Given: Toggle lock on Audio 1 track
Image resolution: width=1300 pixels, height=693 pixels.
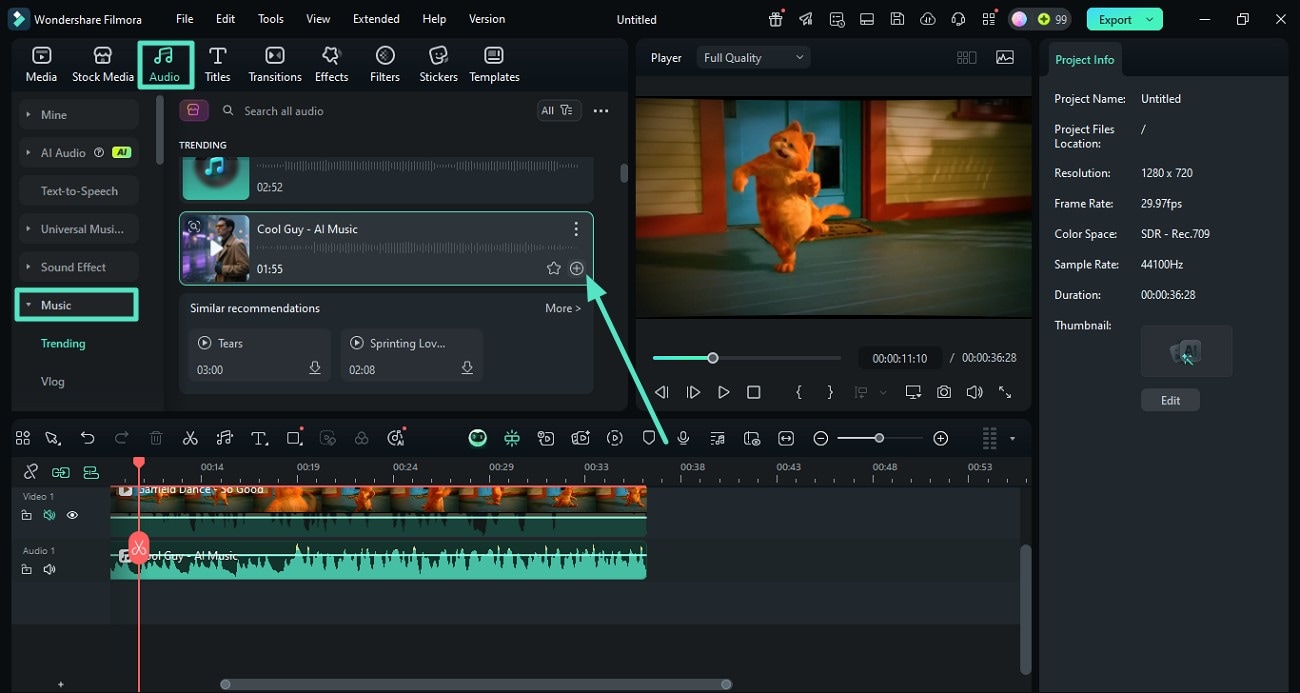Looking at the screenshot, I should coord(27,569).
